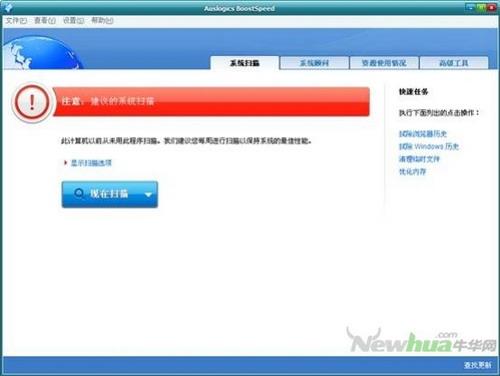
Task: Click the 快捷任务 heading text
Action: click(413, 92)
